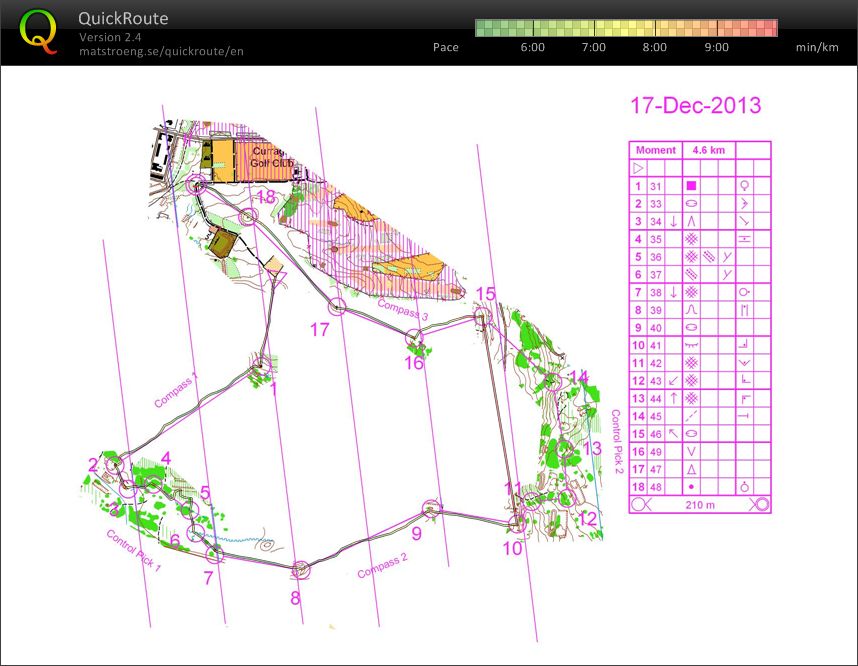Click the hill symbol in table row 8 (code 39)

[692, 310]
